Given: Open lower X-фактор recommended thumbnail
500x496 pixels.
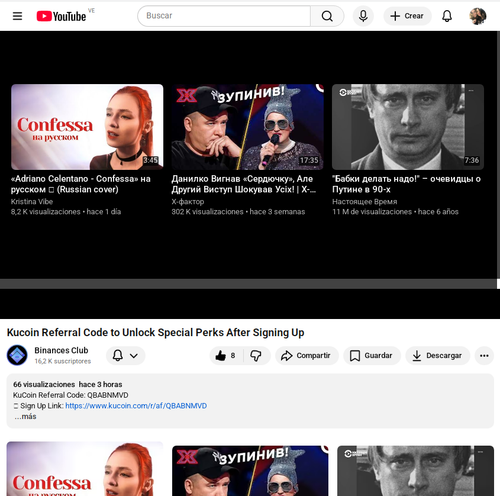Looking at the screenshot, I should click(250, 471).
